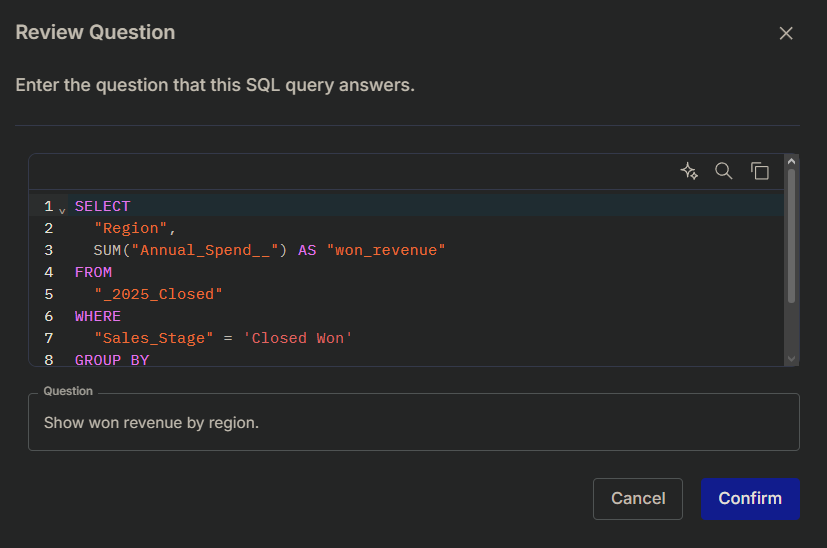827x548 pixels.
Task: Click the SELECT keyword on line 1
Action: coord(102,206)
